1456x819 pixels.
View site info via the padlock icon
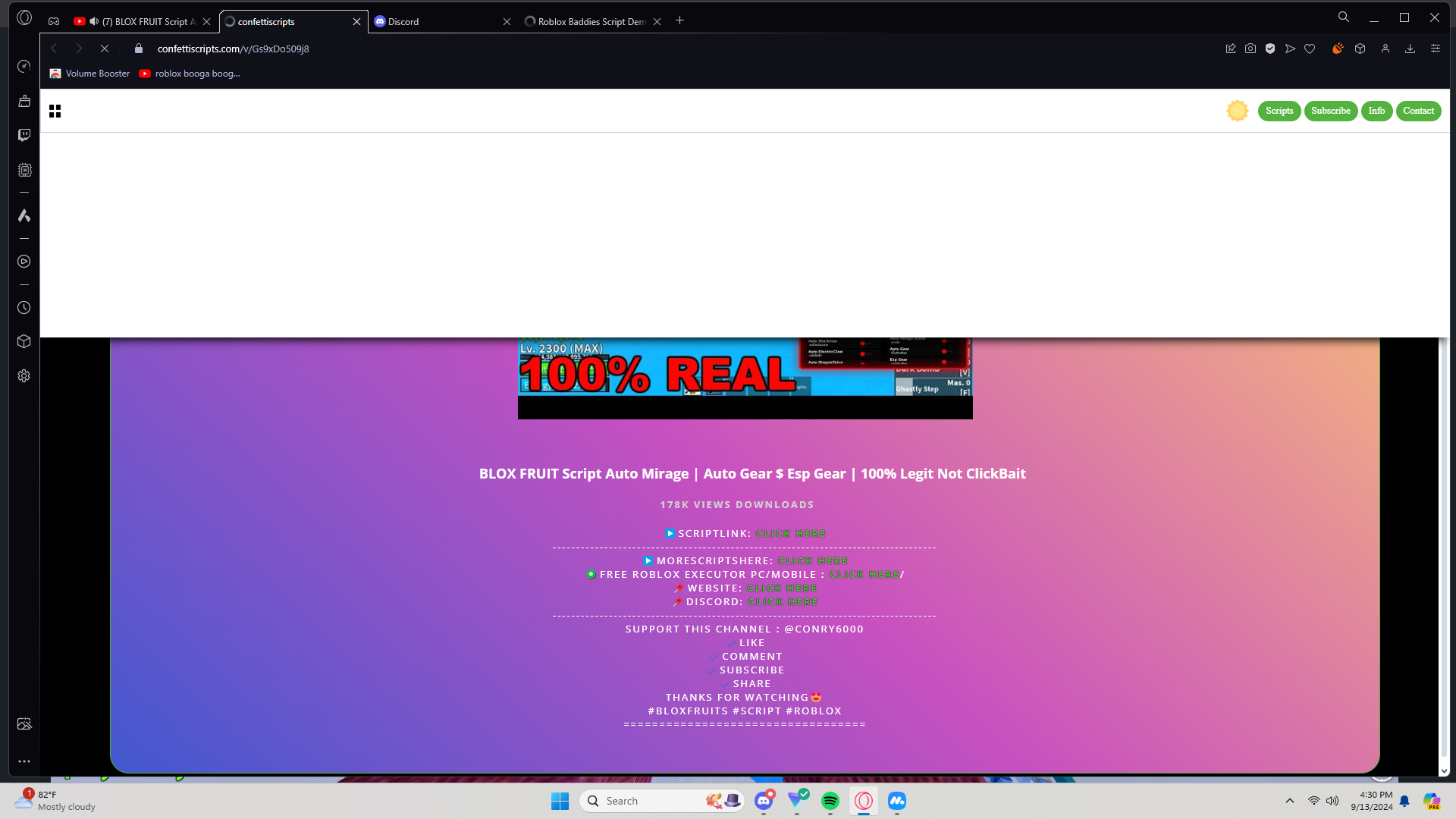[139, 49]
